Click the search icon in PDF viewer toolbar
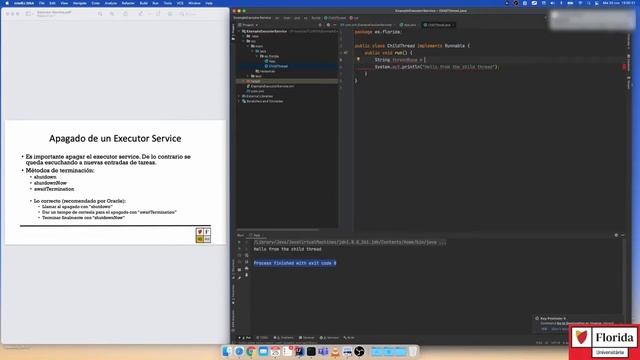 click(181, 14)
